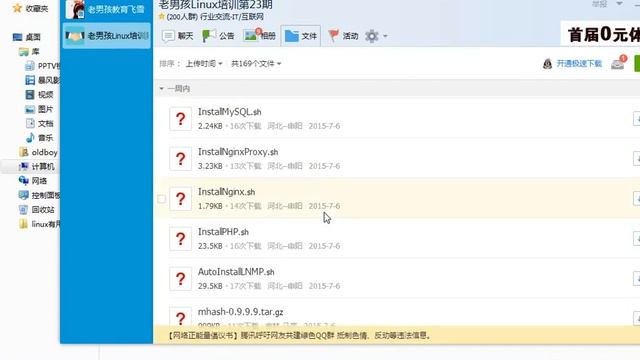Screen dimensions: 640x360
Task: Open 文档 documents library in Explorer sidebar
Action: click(x=39, y=123)
